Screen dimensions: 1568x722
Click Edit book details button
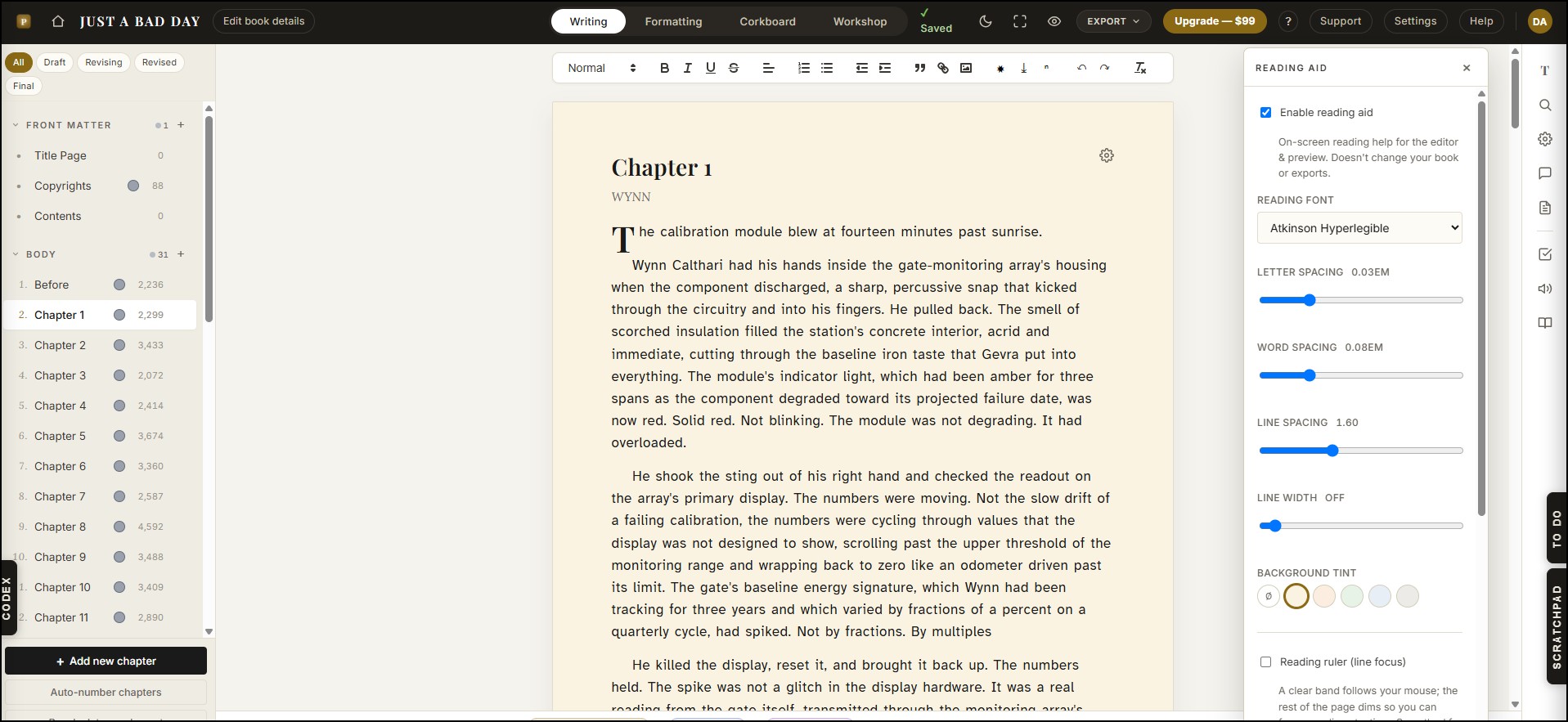[x=263, y=21]
